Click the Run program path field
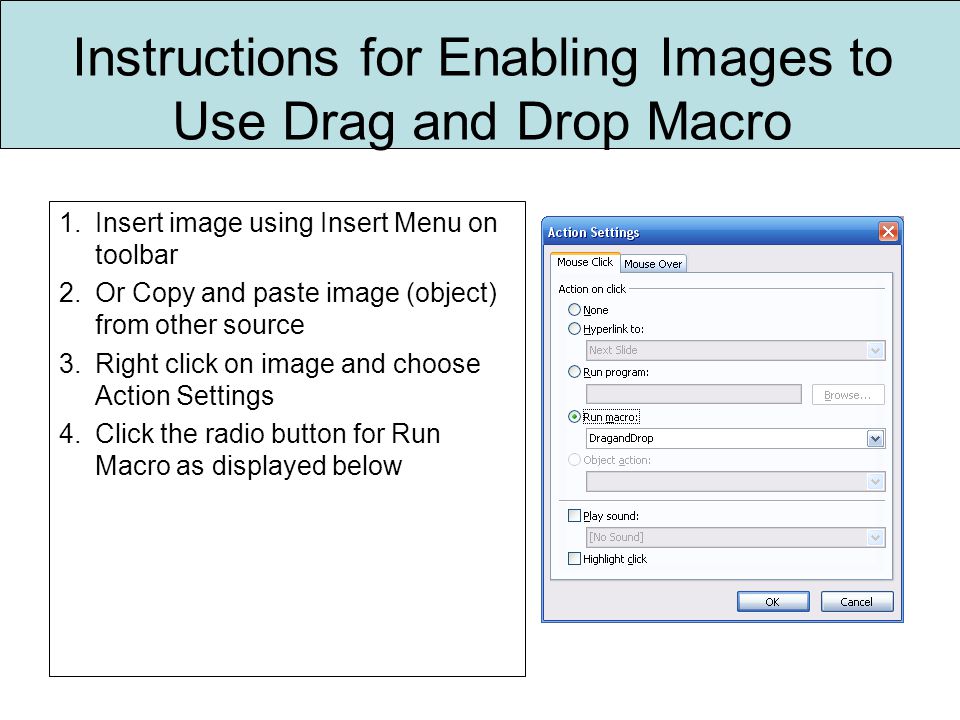 [x=694, y=394]
